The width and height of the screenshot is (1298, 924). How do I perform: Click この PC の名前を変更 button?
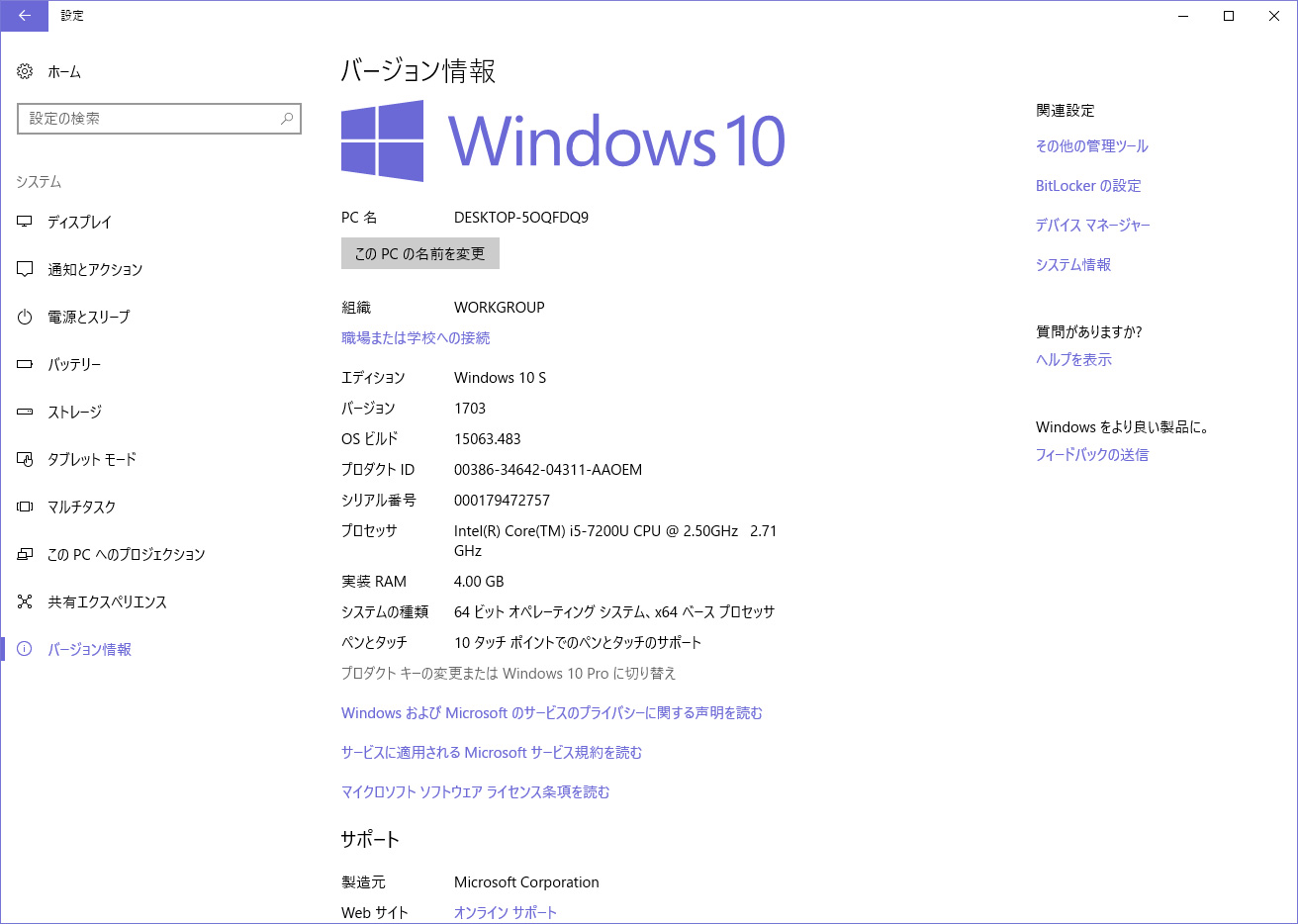click(x=420, y=253)
